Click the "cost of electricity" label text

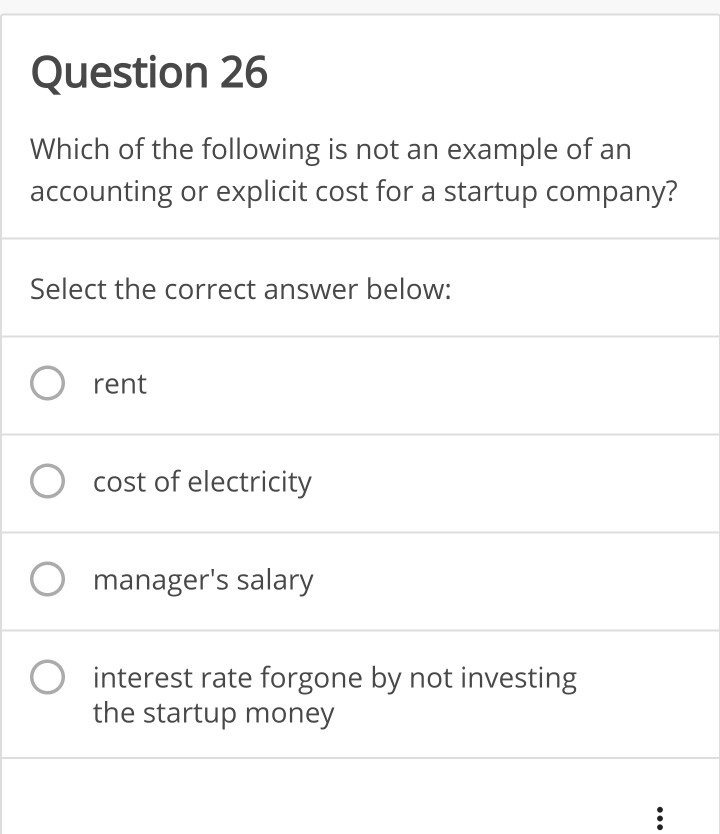[202, 482]
